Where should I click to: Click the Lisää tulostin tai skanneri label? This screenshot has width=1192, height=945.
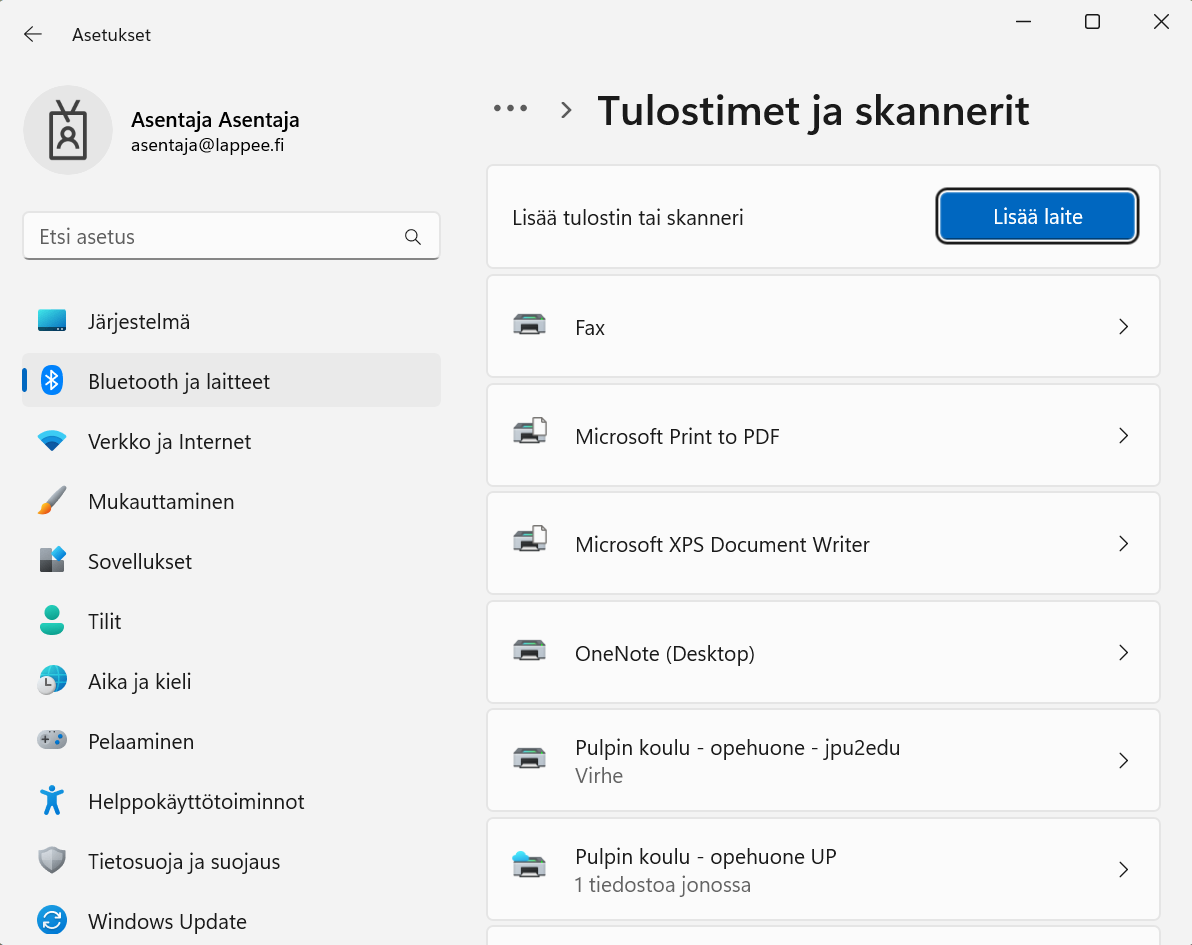[628, 217]
